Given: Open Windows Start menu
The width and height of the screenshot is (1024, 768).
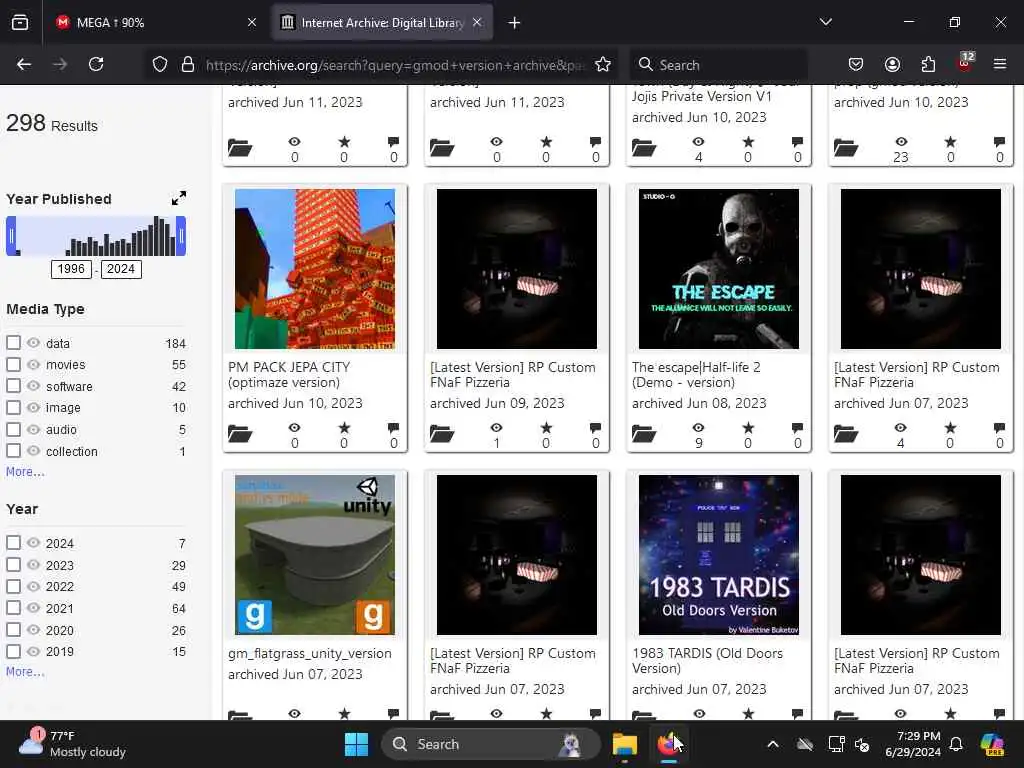Looking at the screenshot, I should [357, 744].
